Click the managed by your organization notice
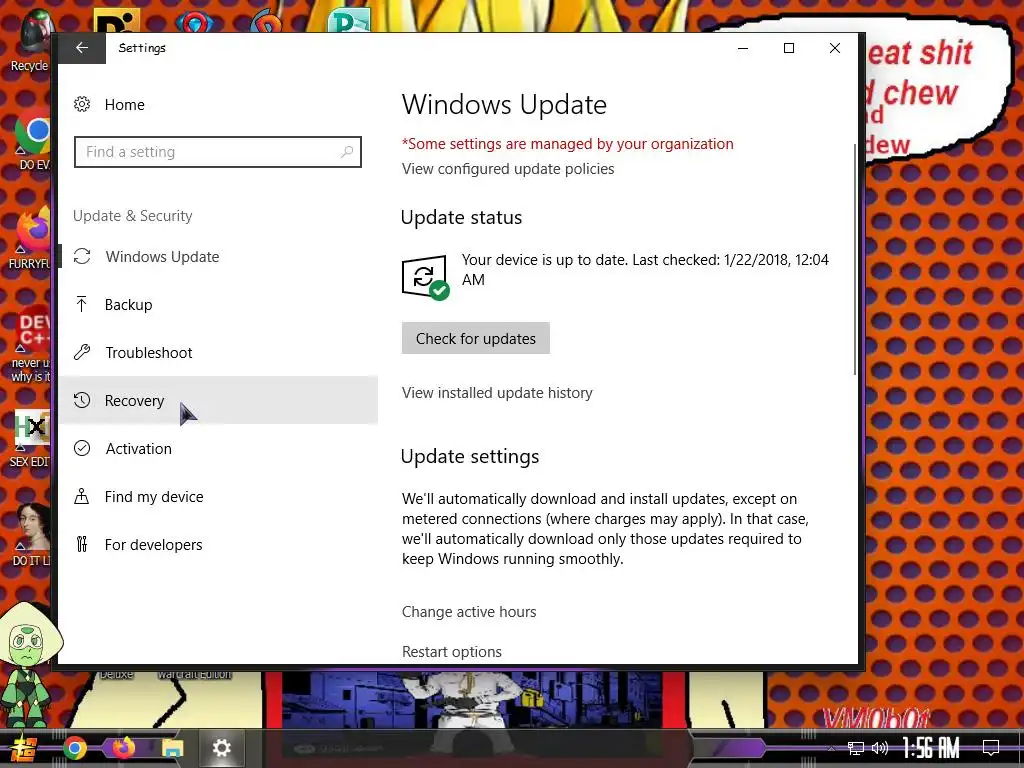This screenshot has width=1024, height=768. (x=568, y=144)
